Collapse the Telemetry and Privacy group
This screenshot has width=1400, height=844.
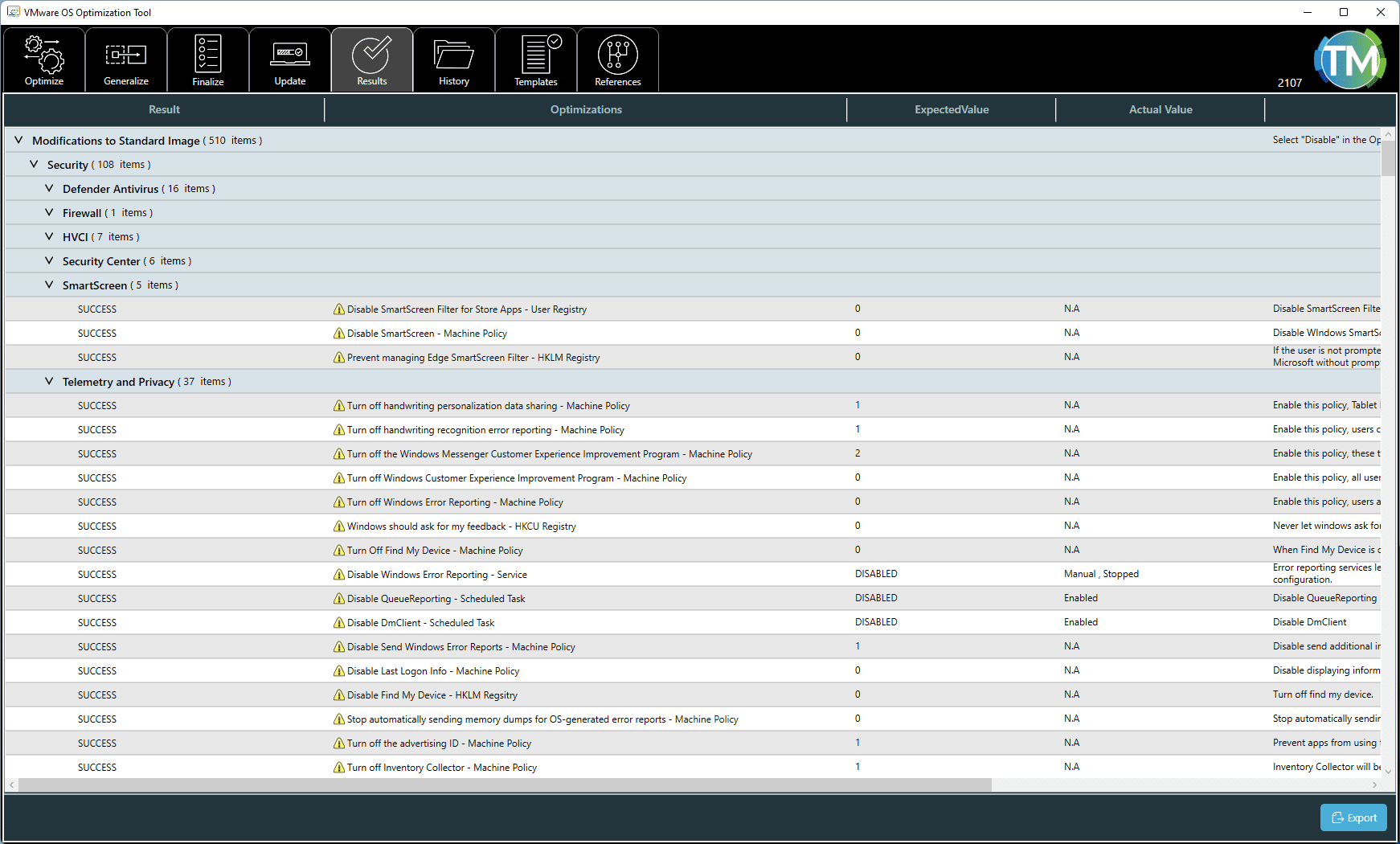pyautogui.click(x=49, y=382)
